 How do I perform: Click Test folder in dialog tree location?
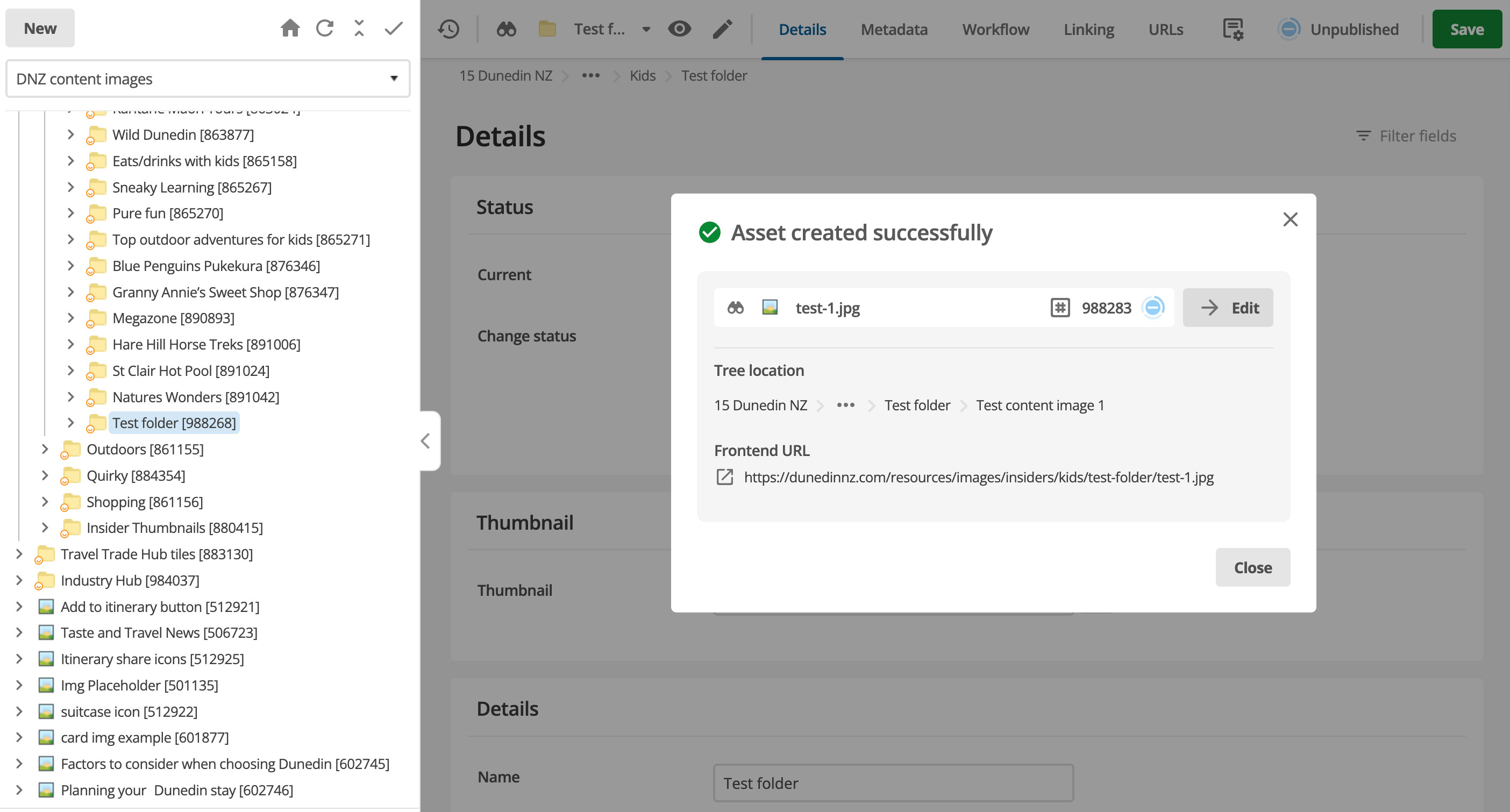tap(917, 405)
